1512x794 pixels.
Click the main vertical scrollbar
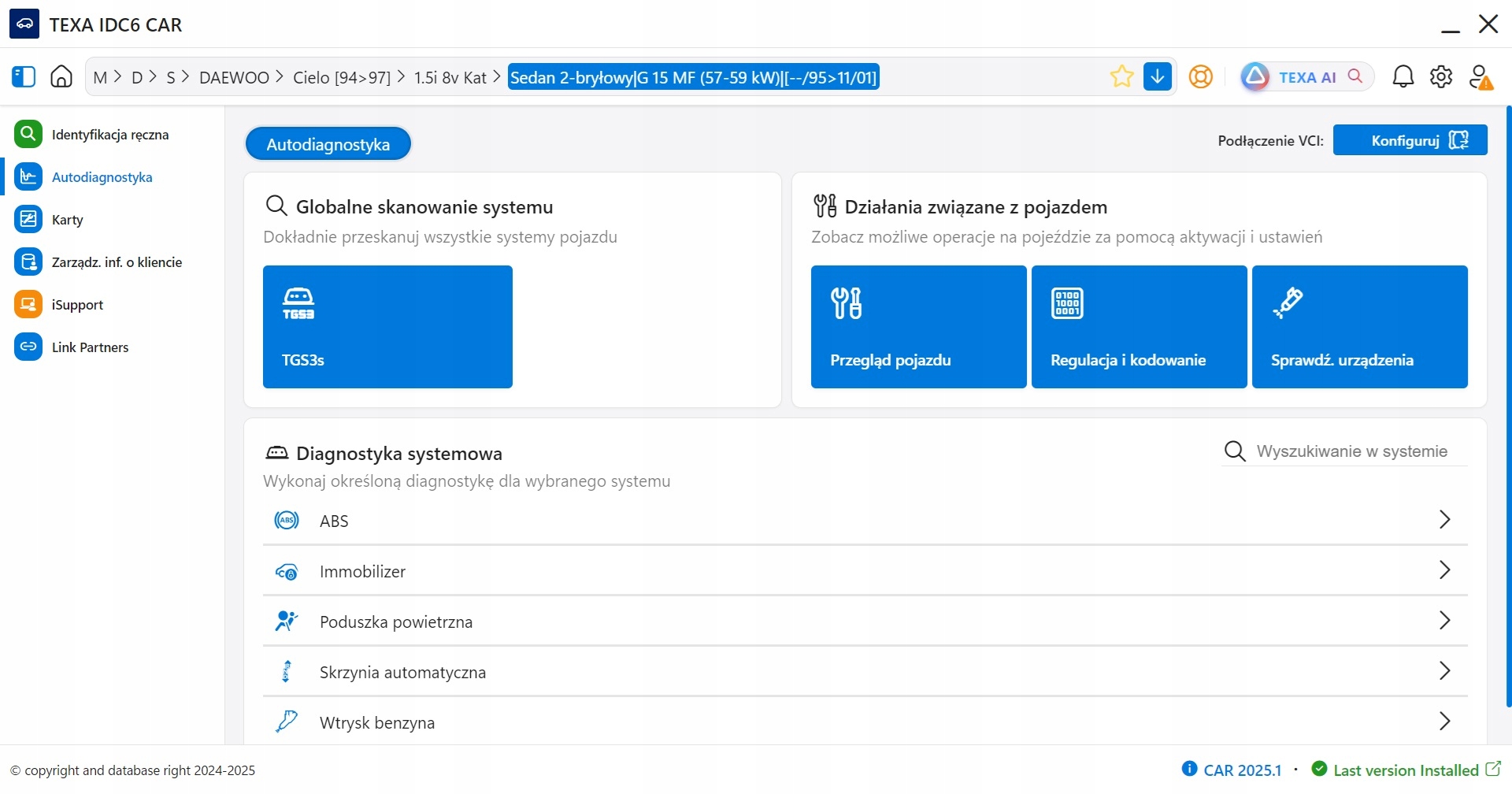(x=1508, y=406)
